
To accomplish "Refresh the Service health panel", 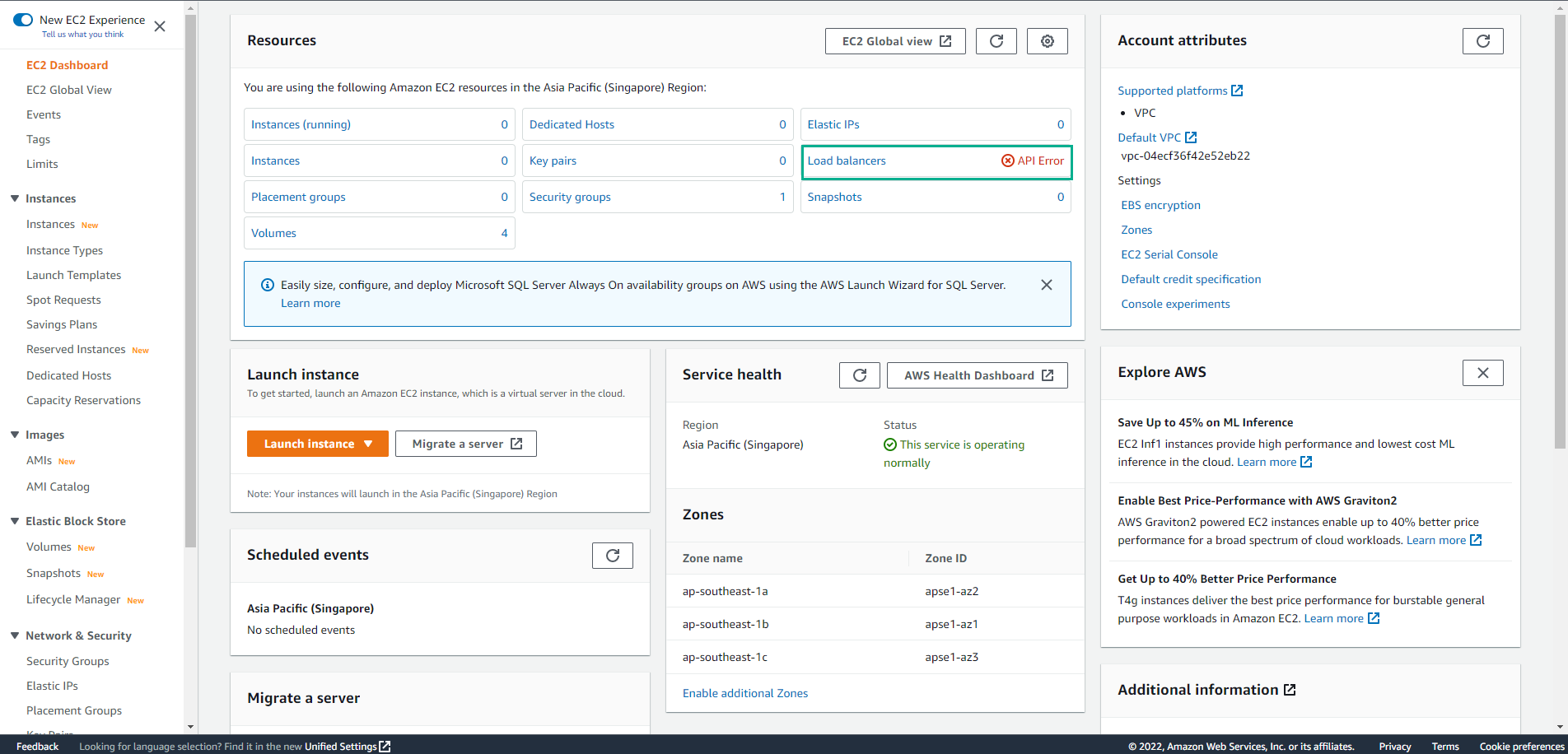I will click(860, 375).
